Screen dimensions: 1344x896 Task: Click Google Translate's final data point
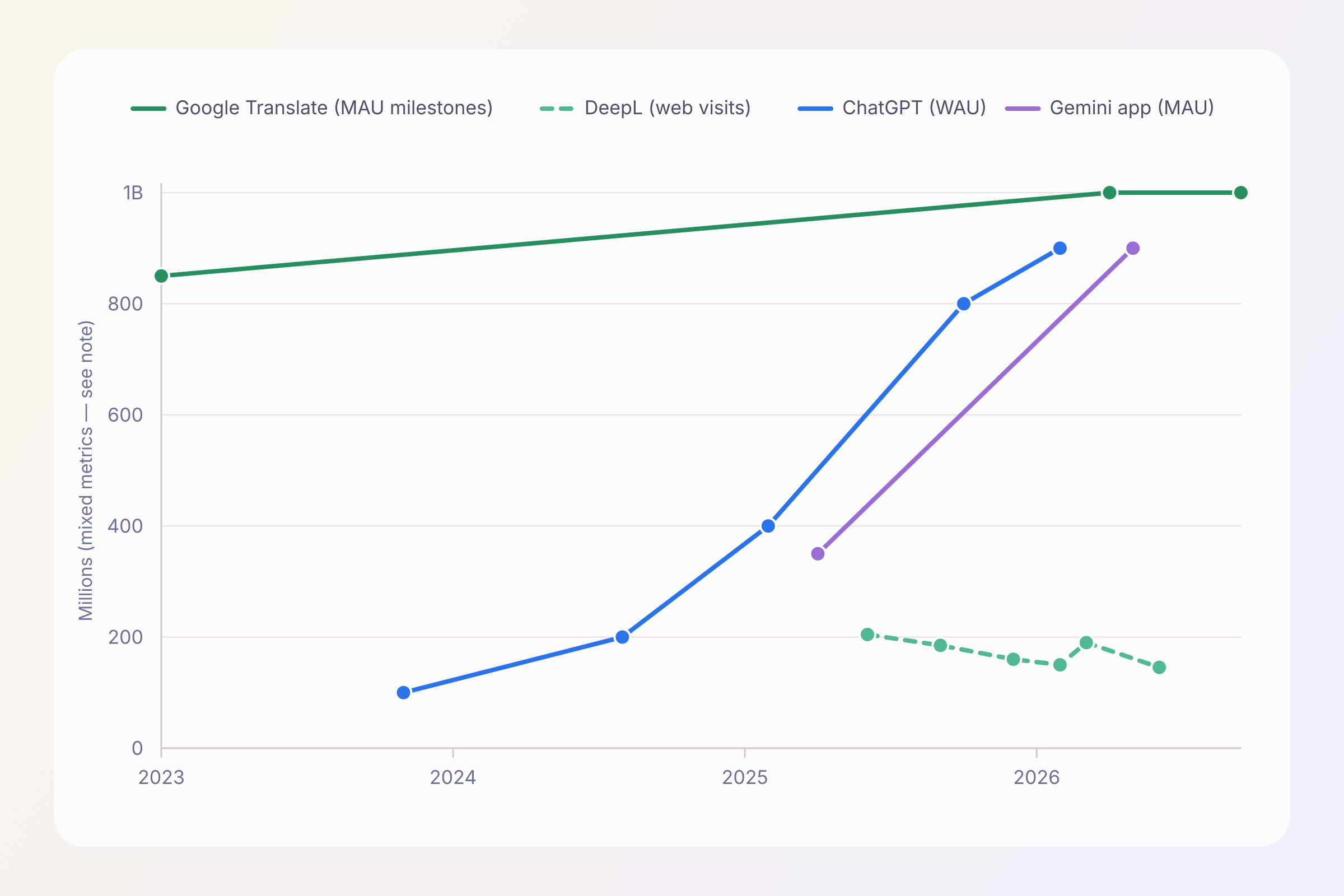(x=1240, y=193)
